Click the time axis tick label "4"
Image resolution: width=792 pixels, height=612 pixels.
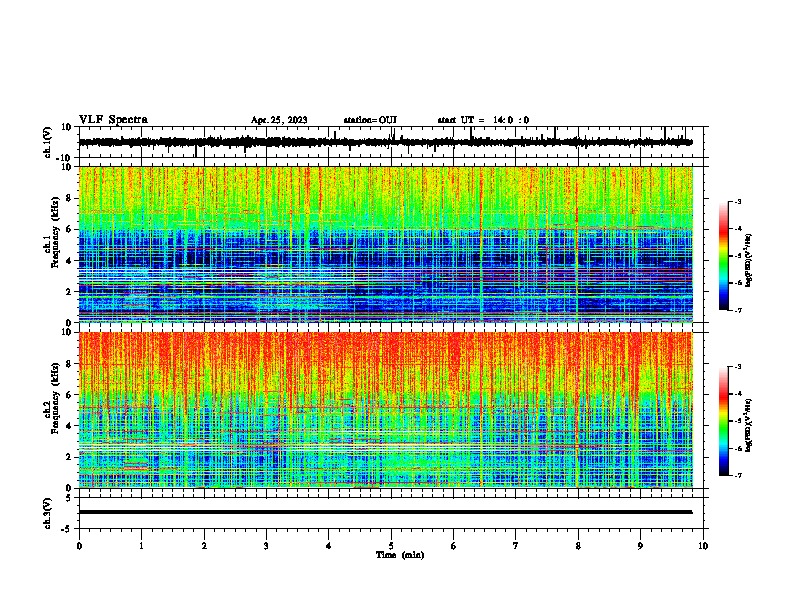point(329,546)
